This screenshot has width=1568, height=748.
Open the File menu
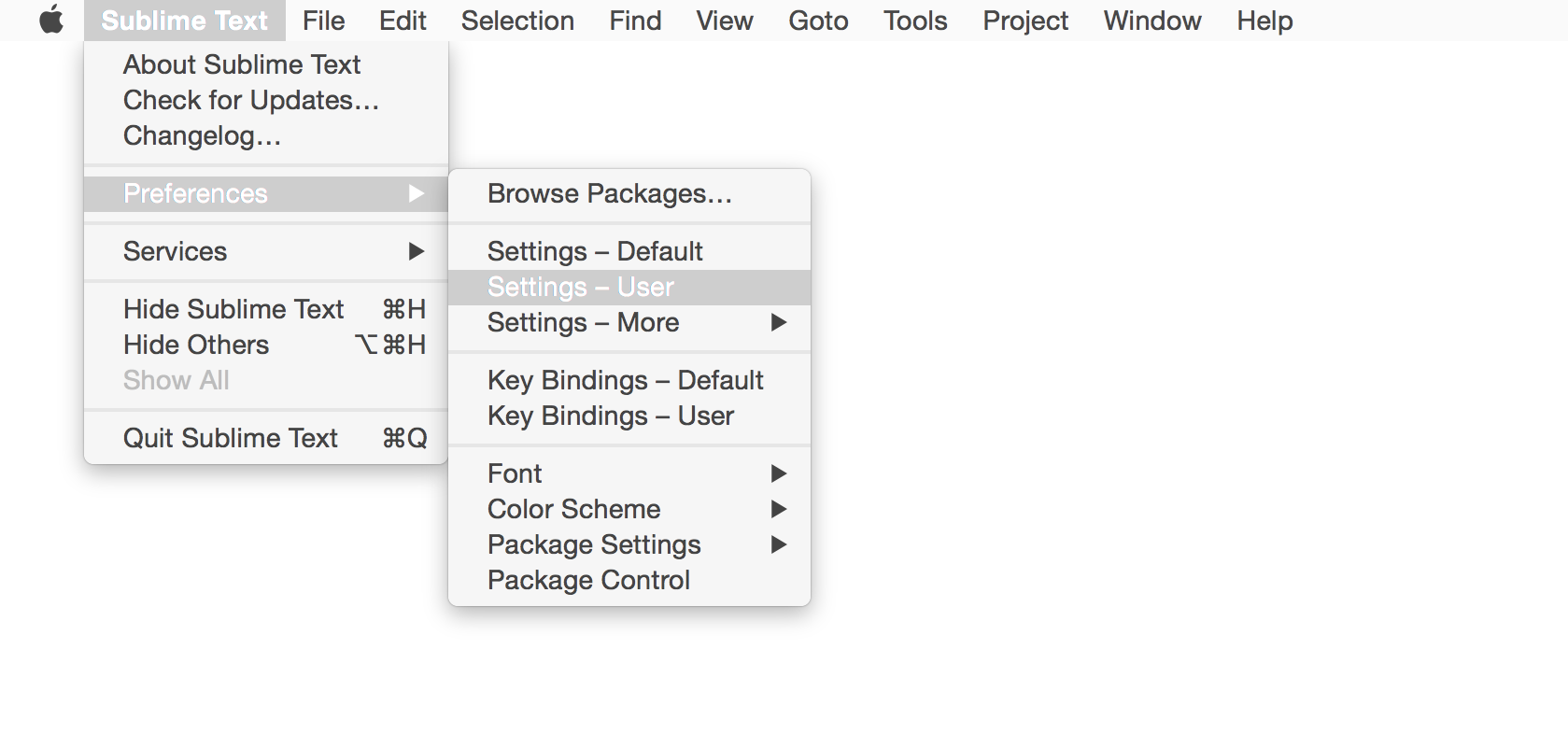click(x=323, y=21)
